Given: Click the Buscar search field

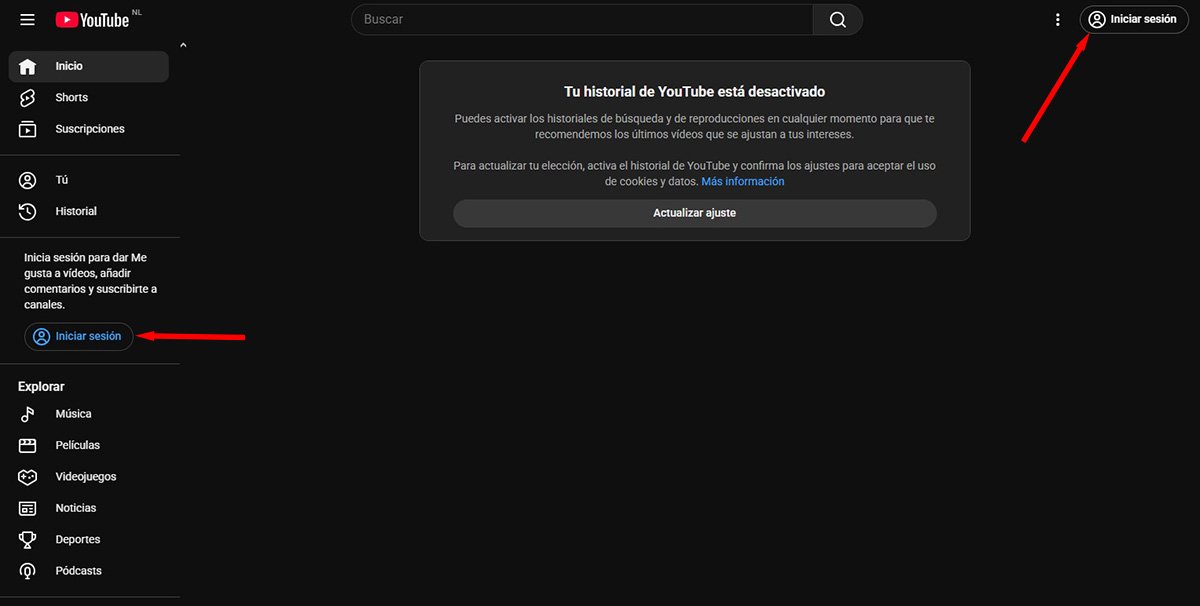Looking at the screenshot, I should point(580,19).
